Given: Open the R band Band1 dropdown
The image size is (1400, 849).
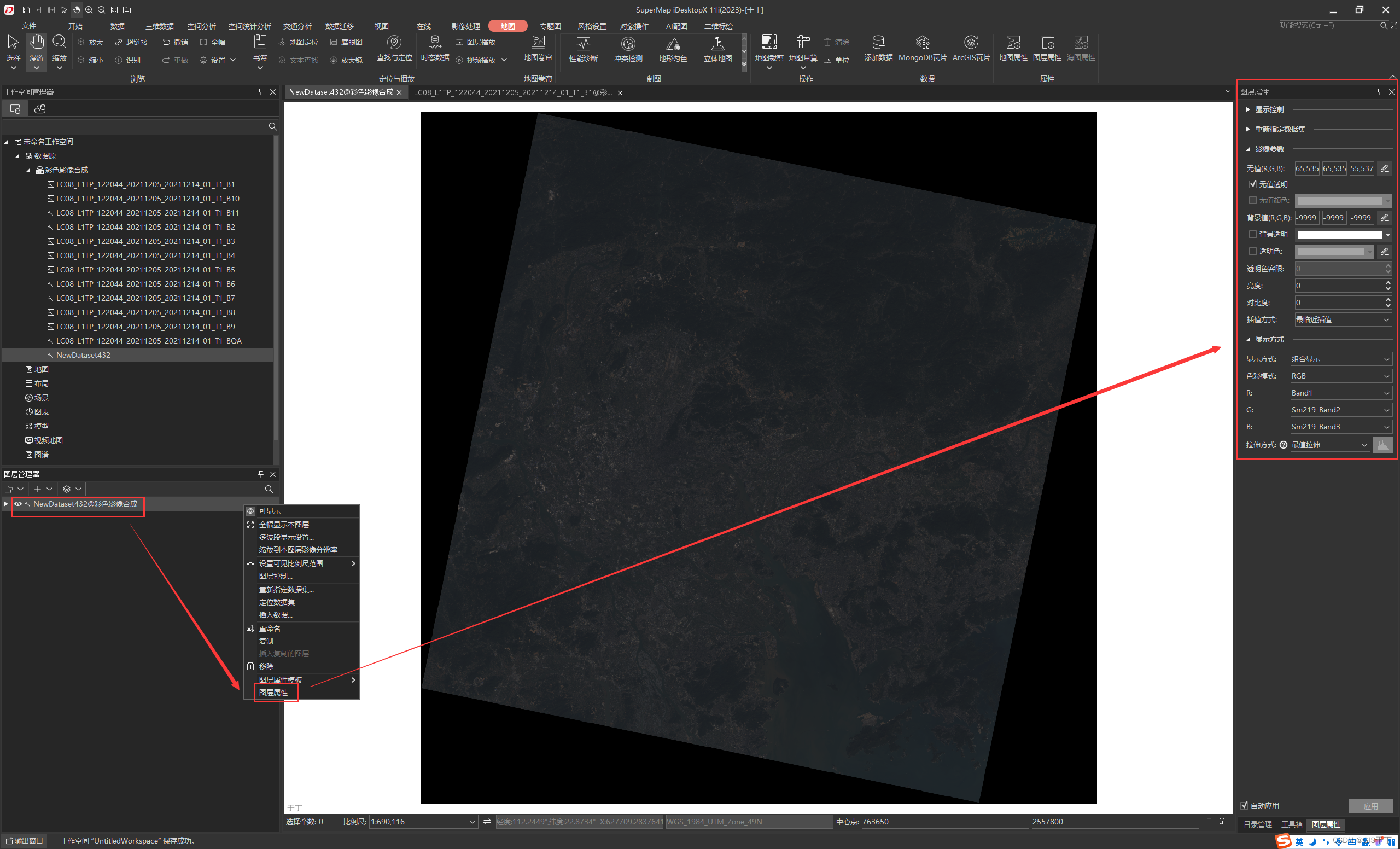Looking at the screenshot, I should coord(1340,393).
